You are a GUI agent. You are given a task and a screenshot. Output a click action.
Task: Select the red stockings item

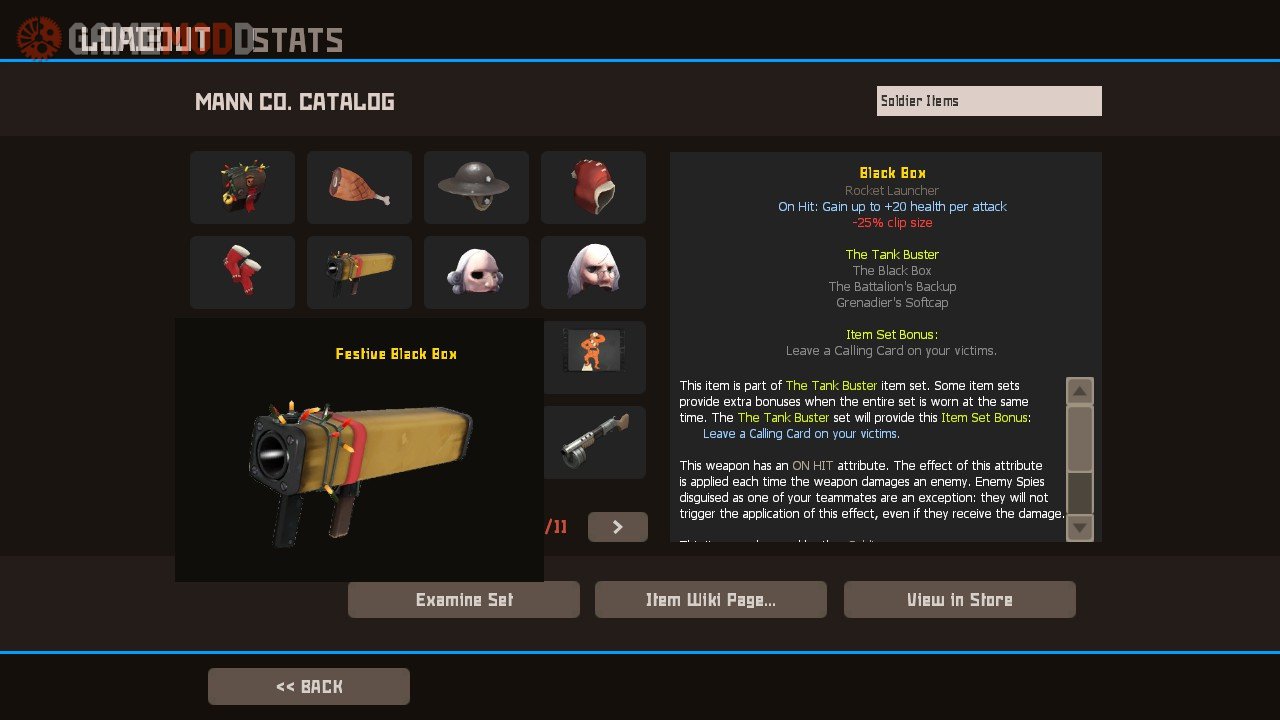242,272
